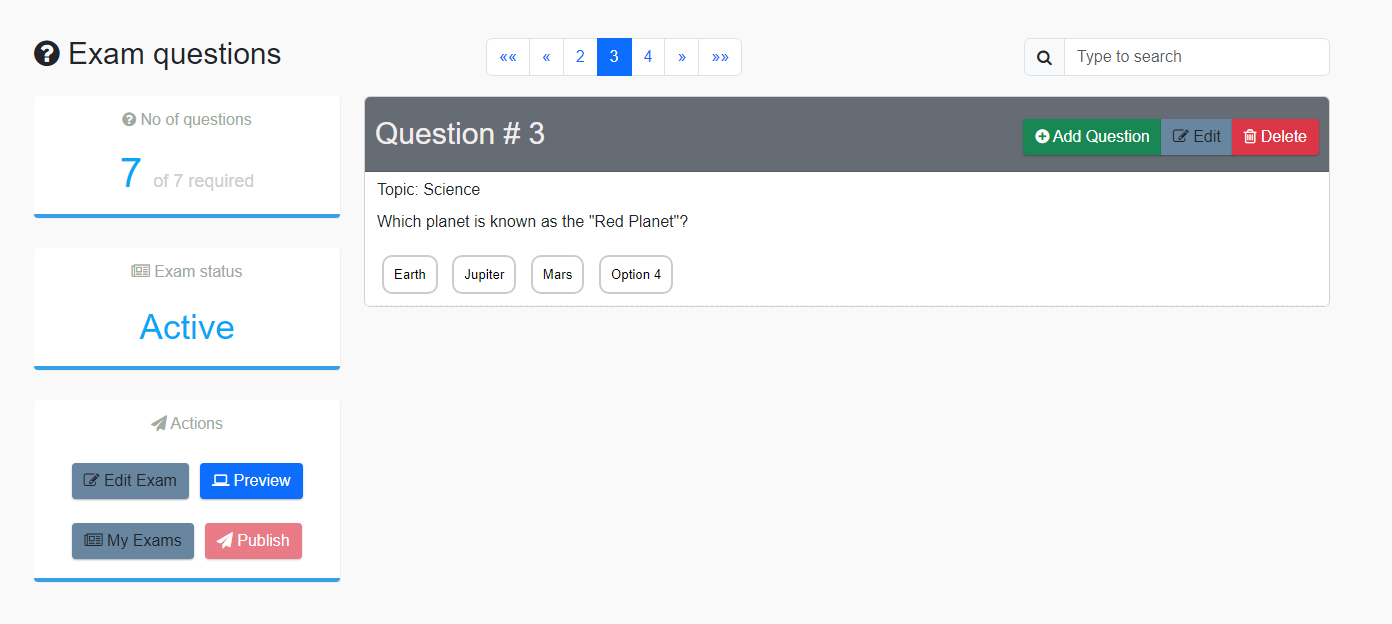1392x624 pixels.
Task: Select the Option 4 answer
Action: point(636,274)
